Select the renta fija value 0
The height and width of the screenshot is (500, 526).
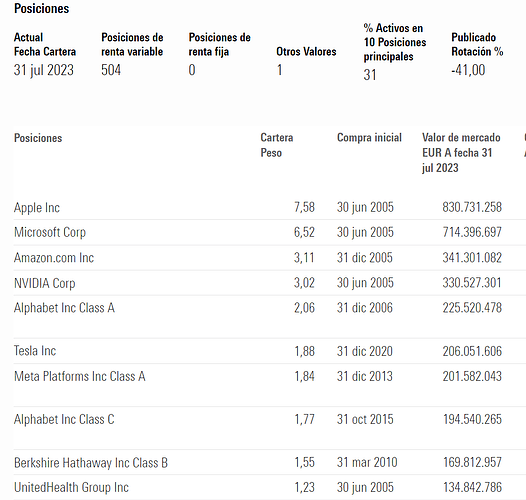point(192,70)
